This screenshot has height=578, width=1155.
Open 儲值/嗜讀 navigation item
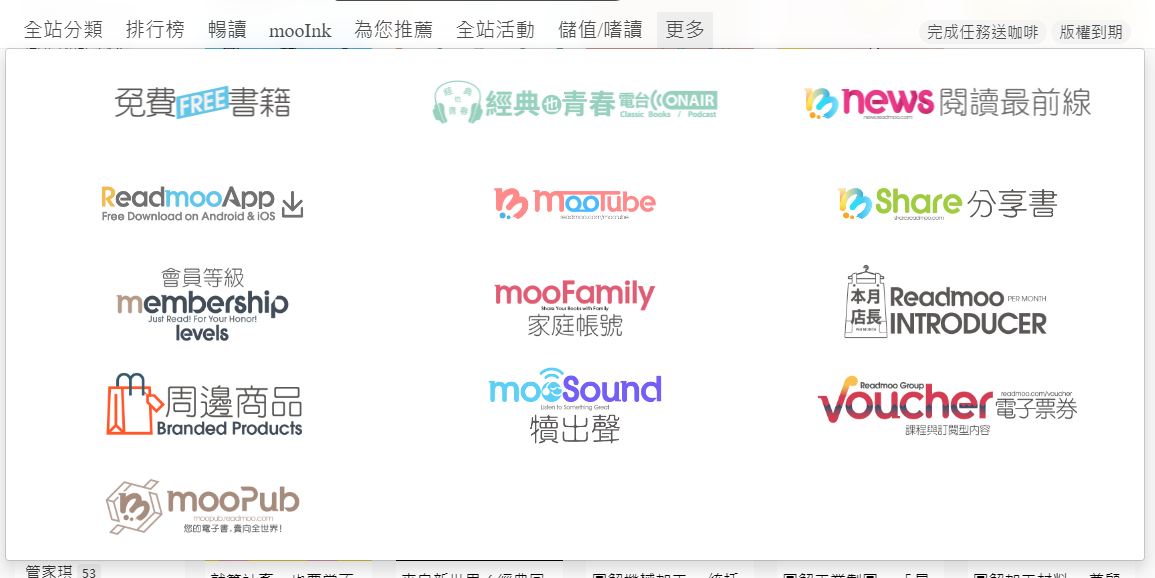click(600, 30)
